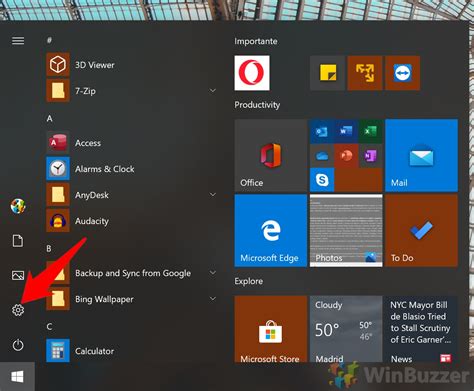Viewport: 474px width, 391px height.
Task: Open the Opera browser tile
Action: [252, 73]
